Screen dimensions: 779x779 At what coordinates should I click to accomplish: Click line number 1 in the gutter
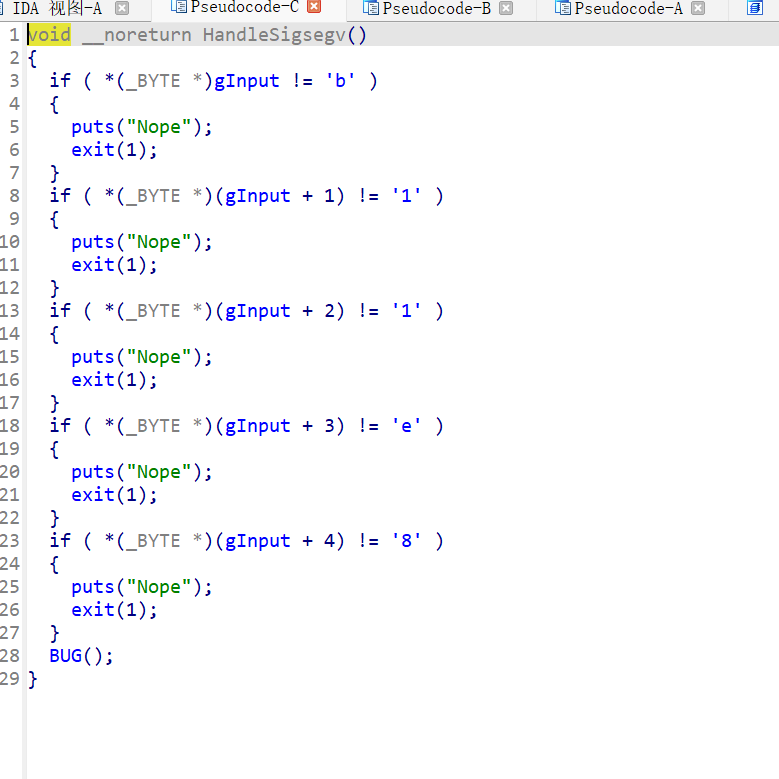(14, 35)
